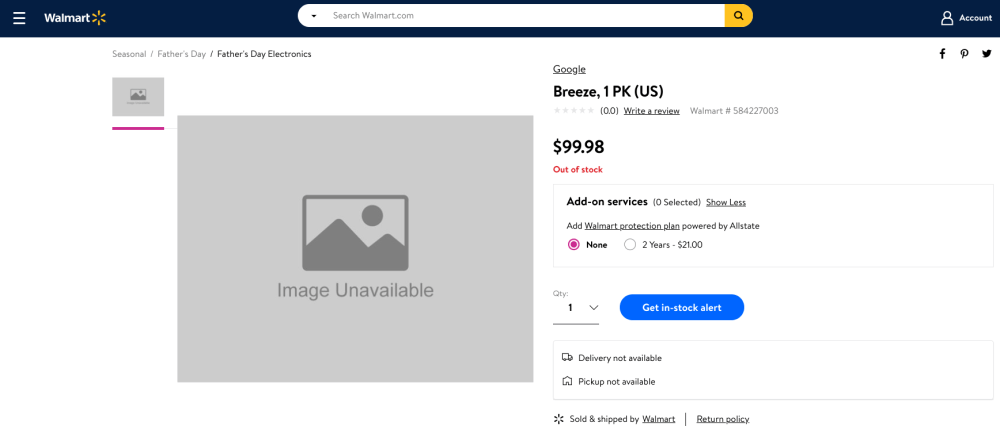The height and width of the screenshot is (434, 1000).
Task: Select the product image thumbnail
Action: click(x=138, y=97)
